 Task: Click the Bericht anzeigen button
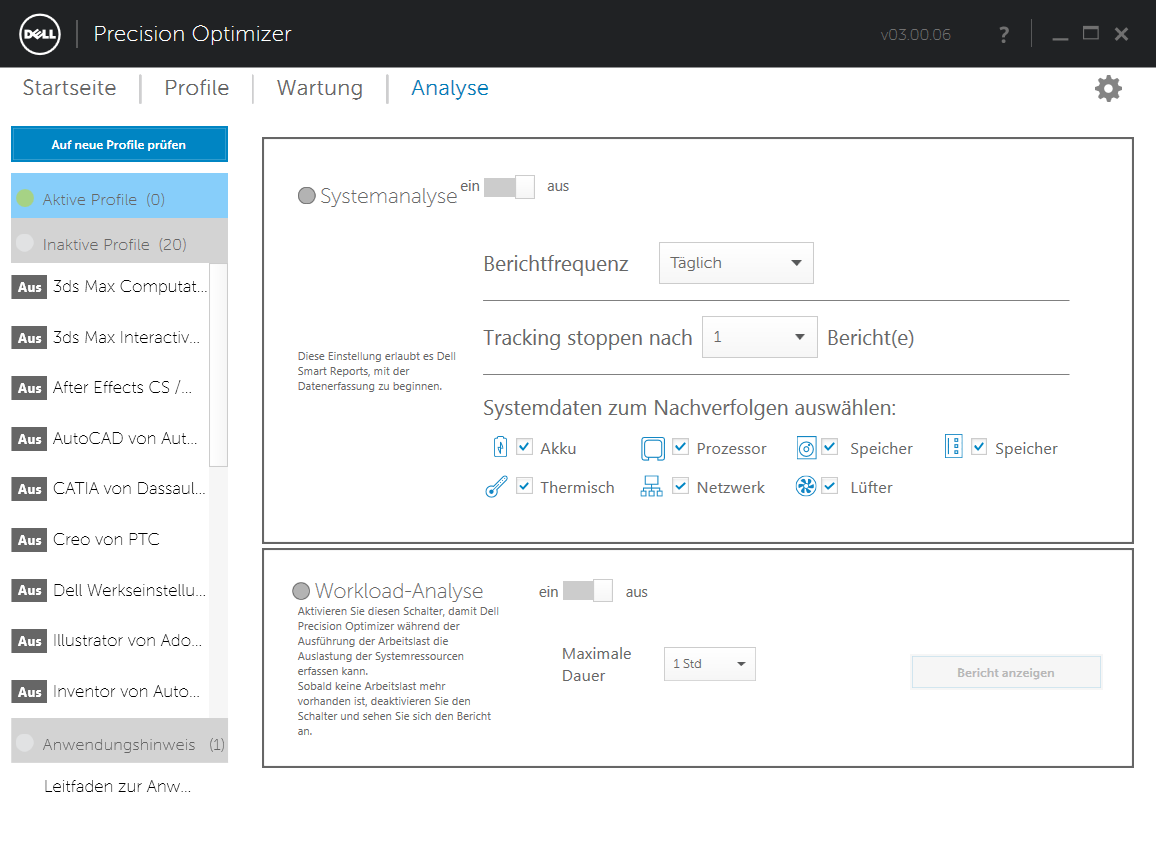click(x=1006, y=673)
